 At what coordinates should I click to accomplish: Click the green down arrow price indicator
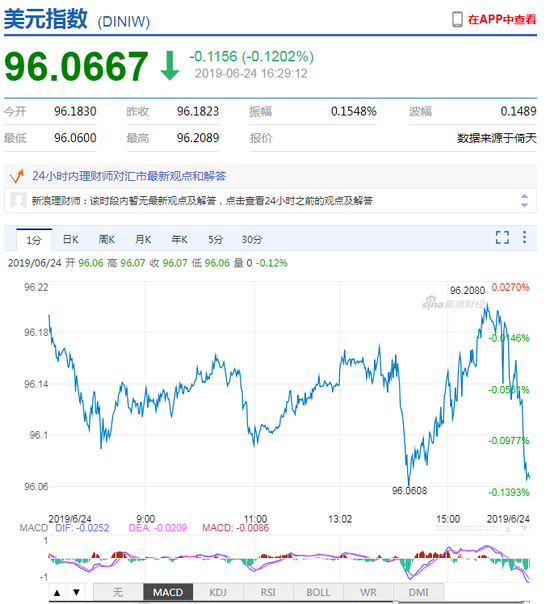coord(169,66)
